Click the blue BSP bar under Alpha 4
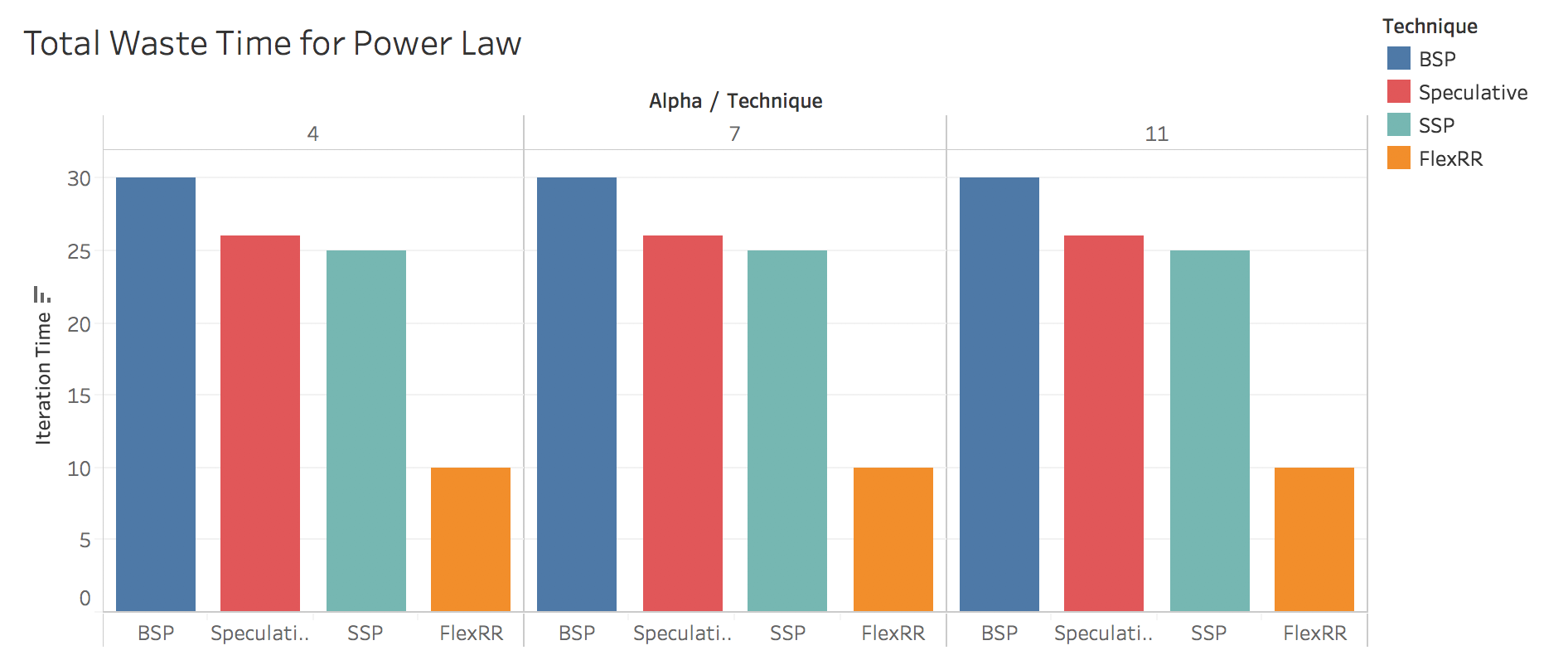Screen dimensions: 1568x660 [156, 394]
